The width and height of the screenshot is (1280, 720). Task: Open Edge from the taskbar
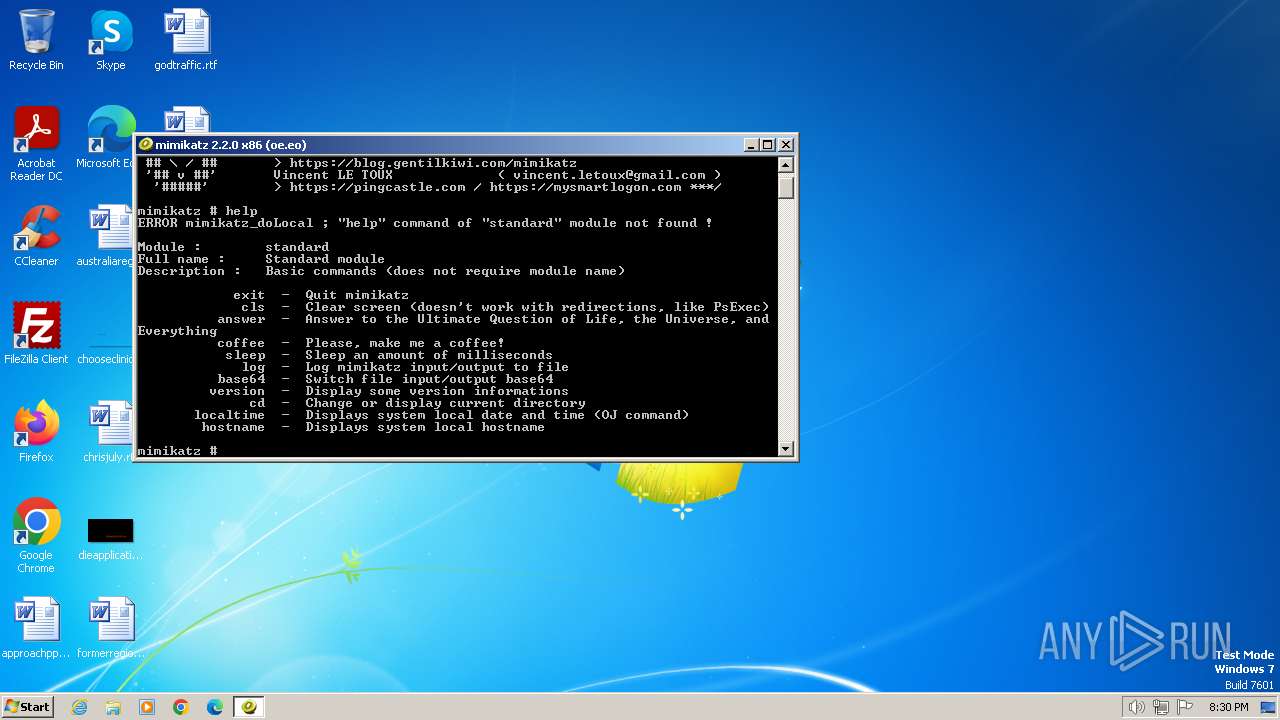(x=215, y=707)
